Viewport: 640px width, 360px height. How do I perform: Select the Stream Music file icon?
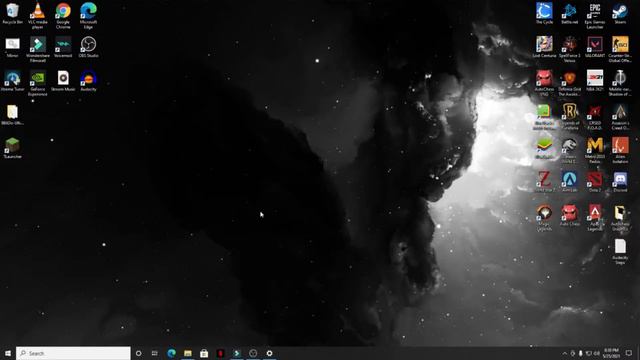63,81
